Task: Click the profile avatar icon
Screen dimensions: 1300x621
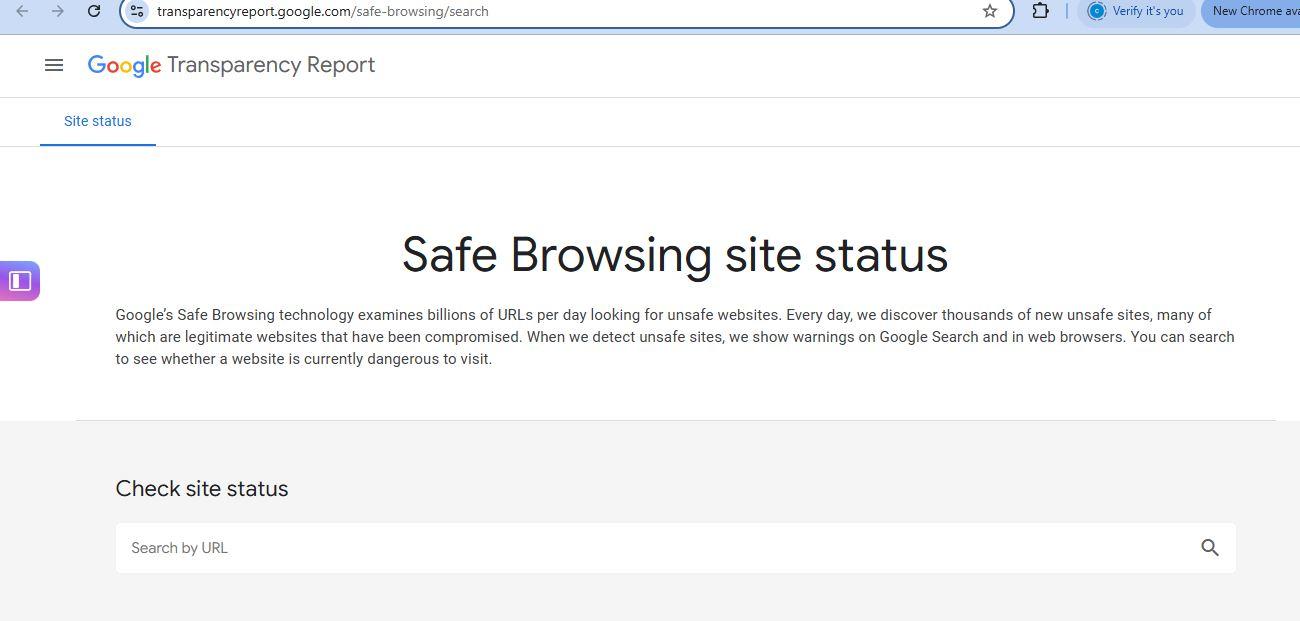Action: (x=1097, y=11)
